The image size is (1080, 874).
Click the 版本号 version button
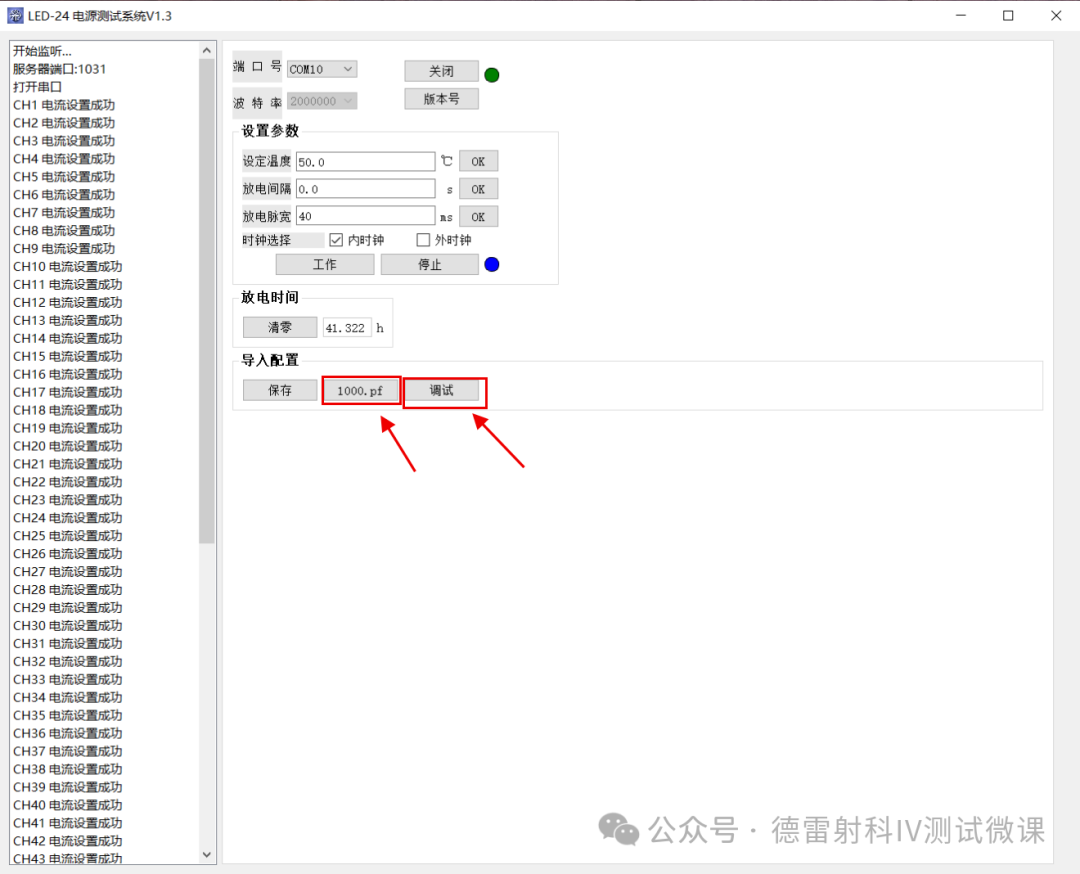(441, 99)
